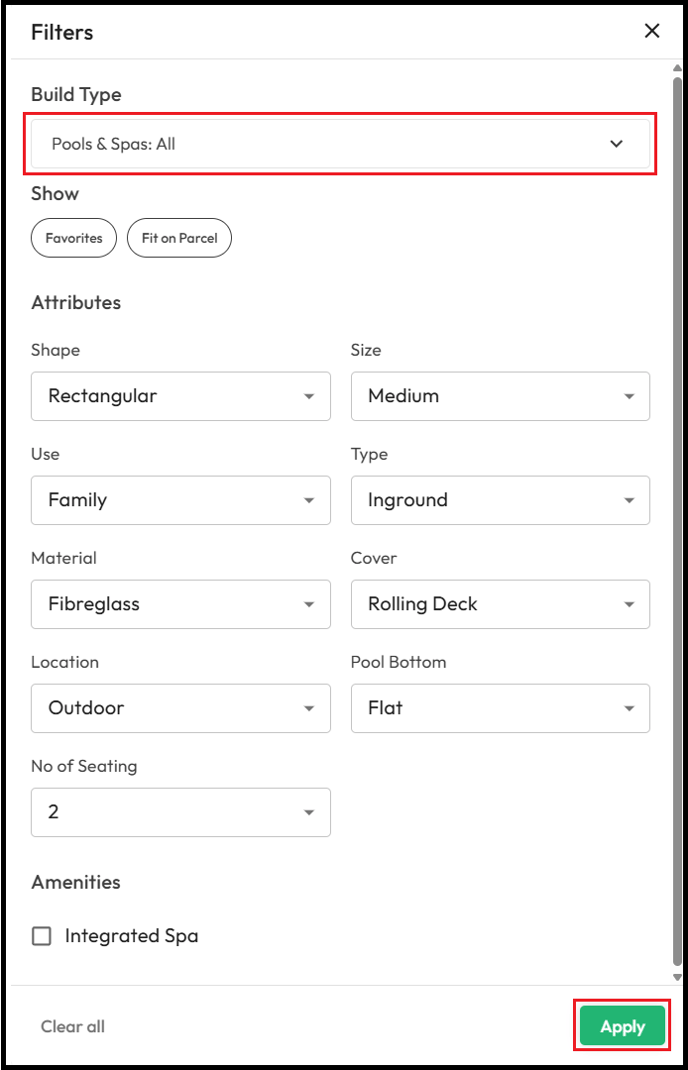This screenshot has width=688, height=1070.
Task: Toggle the Favorites filter chip
Action: (74, 238)
